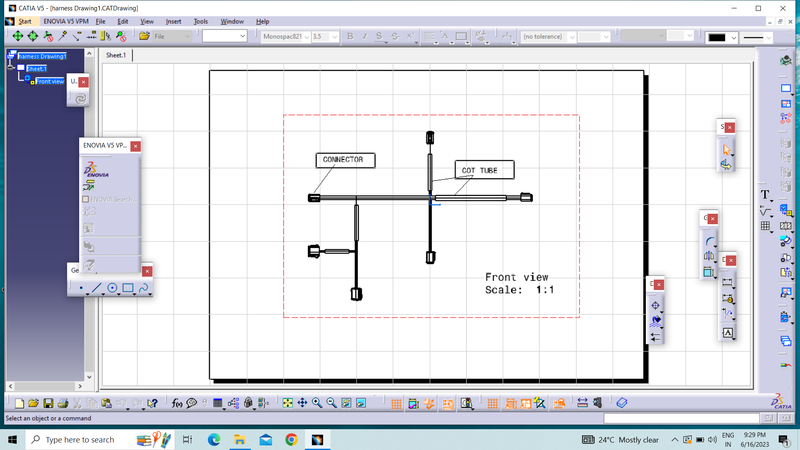Open the Start menu in CATIA
The width and height of the screenshot is (800, 450).
point(24,21)
